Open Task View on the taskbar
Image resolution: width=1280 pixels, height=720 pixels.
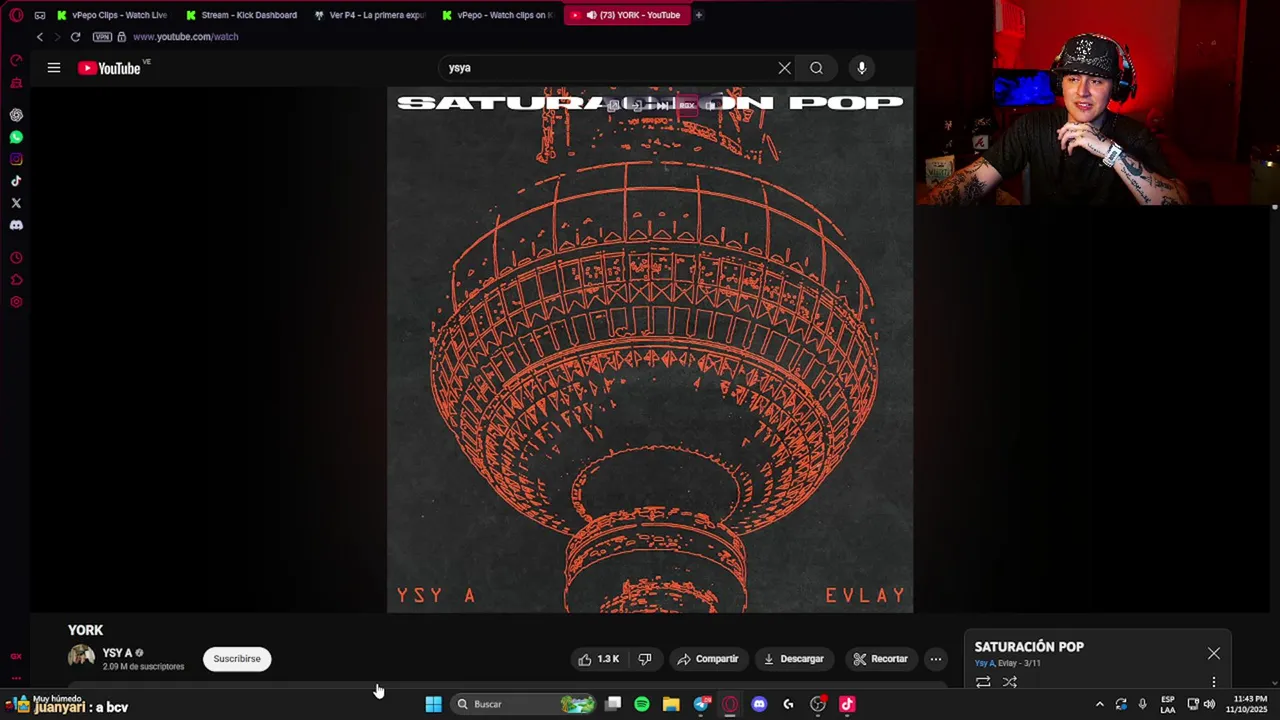(x=613, y=704)
